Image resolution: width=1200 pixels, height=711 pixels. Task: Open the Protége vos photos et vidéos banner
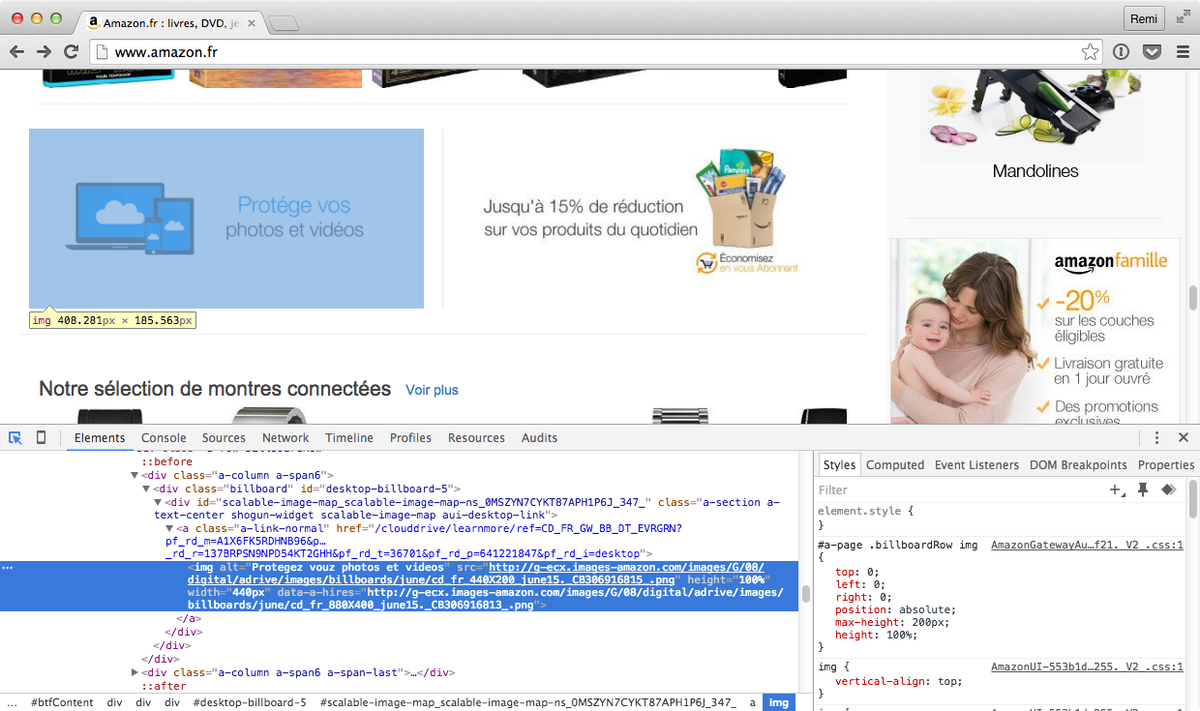[226, 218]
